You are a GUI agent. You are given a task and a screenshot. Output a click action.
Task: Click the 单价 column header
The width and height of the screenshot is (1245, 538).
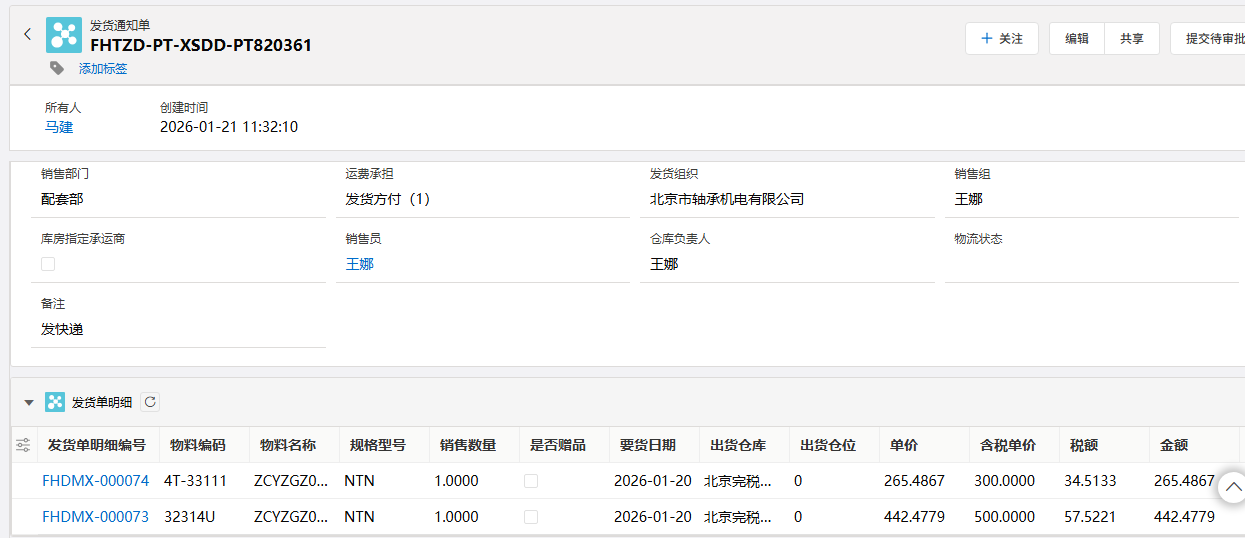click(903, 445)
